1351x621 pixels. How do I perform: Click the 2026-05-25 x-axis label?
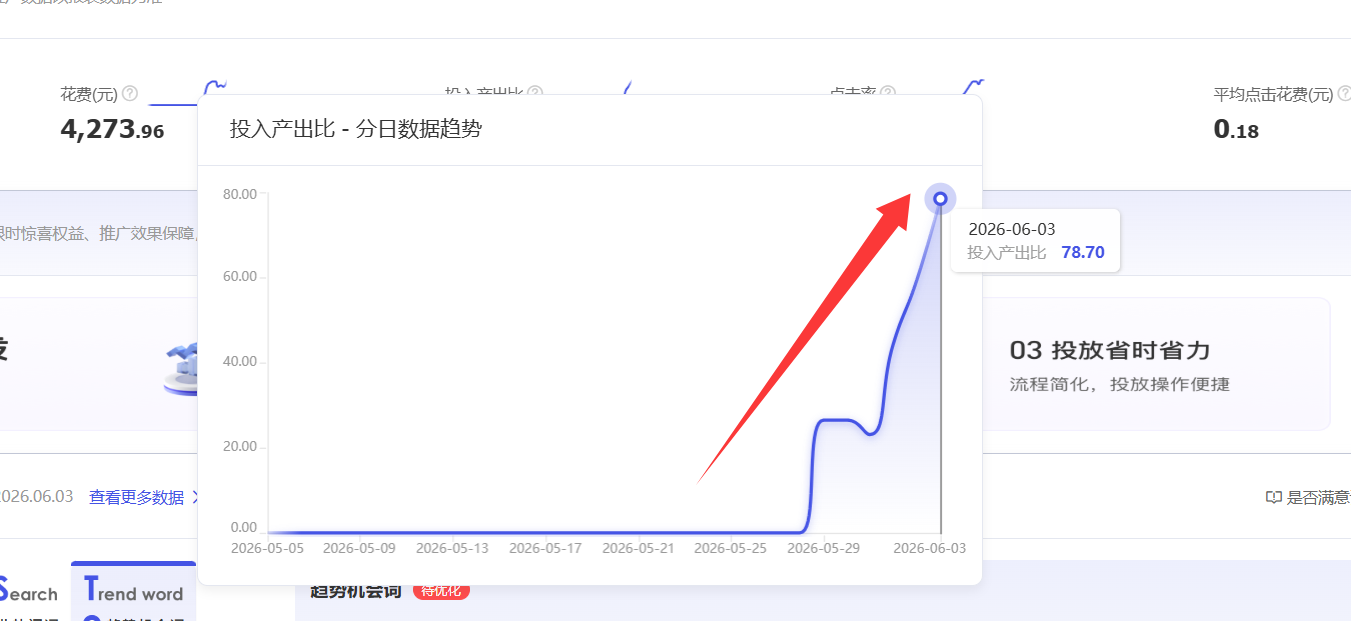[x=730, y=548]
